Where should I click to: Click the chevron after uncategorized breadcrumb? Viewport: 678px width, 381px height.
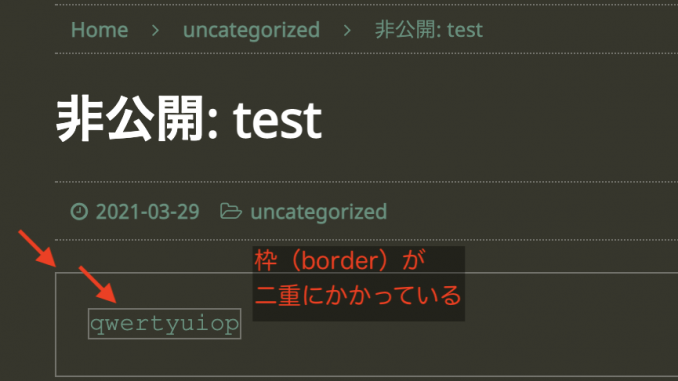point(347,30)
